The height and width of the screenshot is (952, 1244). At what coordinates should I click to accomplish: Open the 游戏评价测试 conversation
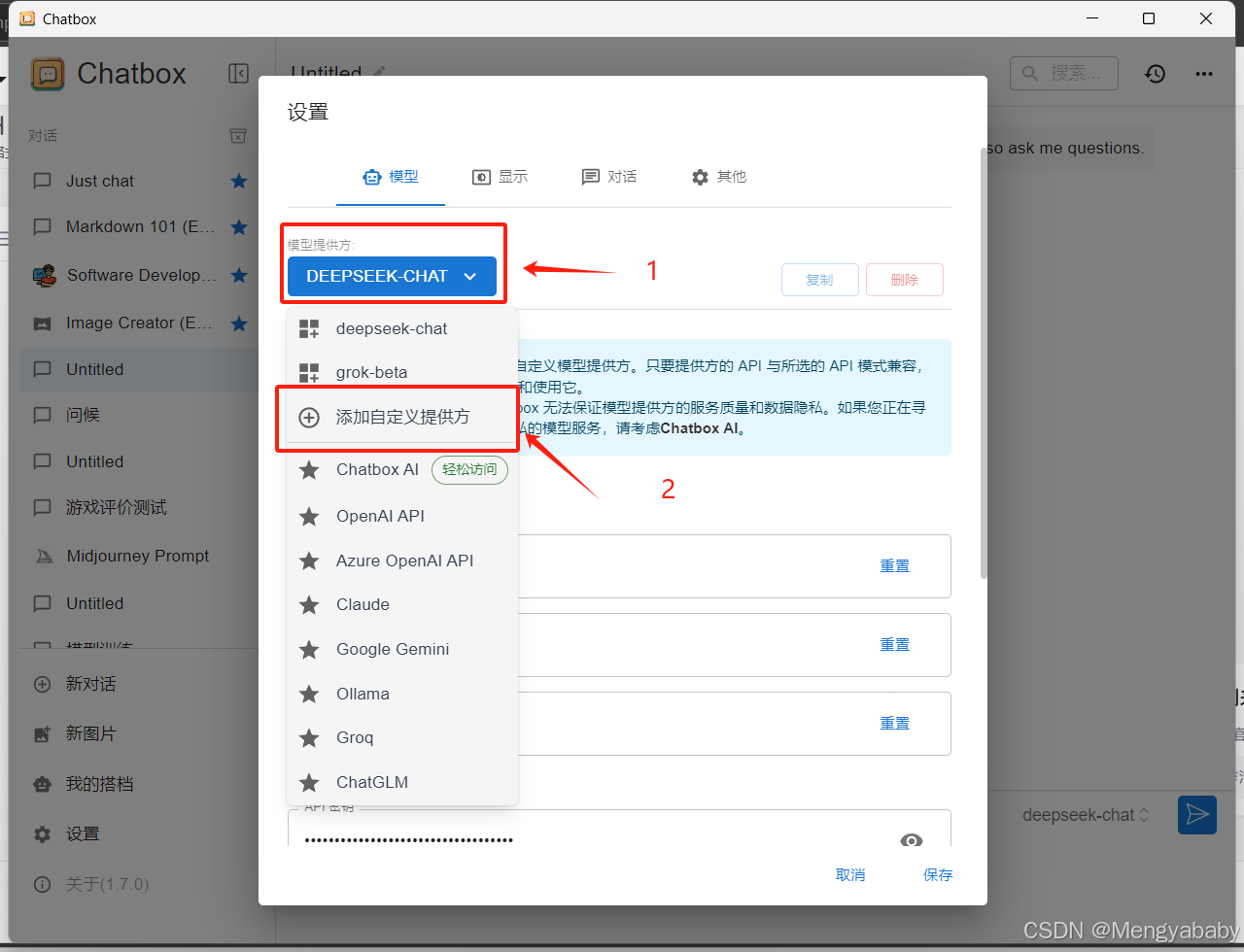[x=138, y=507]
